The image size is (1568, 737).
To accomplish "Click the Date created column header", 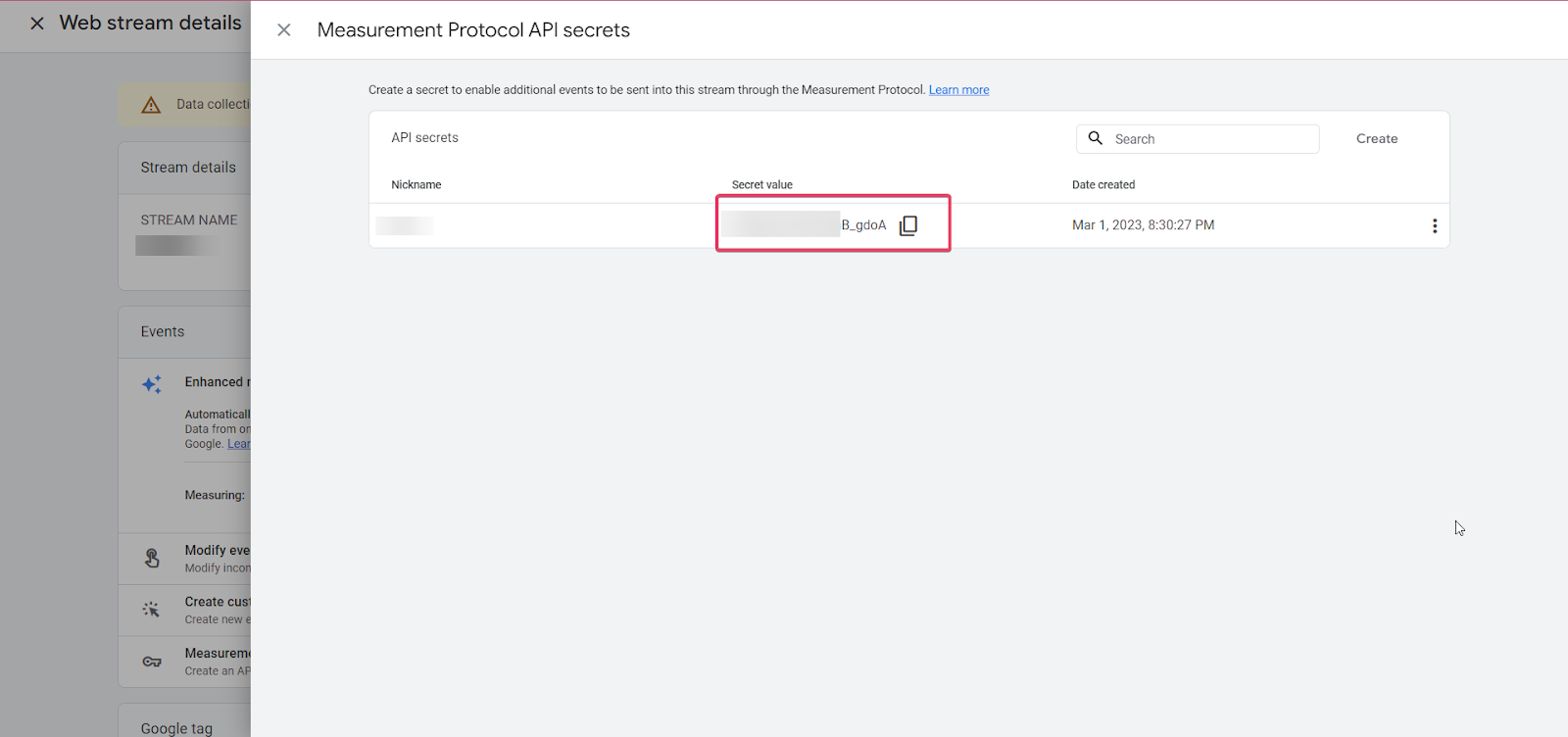I will click(1102, 184).
